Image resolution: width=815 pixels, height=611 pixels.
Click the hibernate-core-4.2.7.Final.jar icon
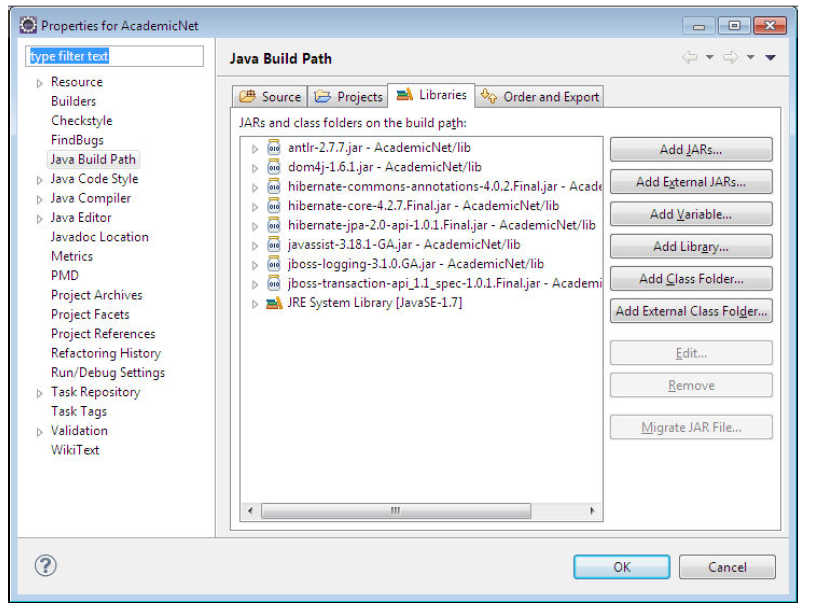[x=274, y=206]
